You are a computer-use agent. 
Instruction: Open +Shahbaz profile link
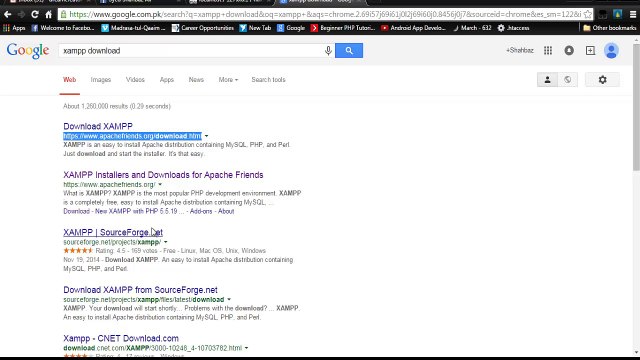pos(520,51)
